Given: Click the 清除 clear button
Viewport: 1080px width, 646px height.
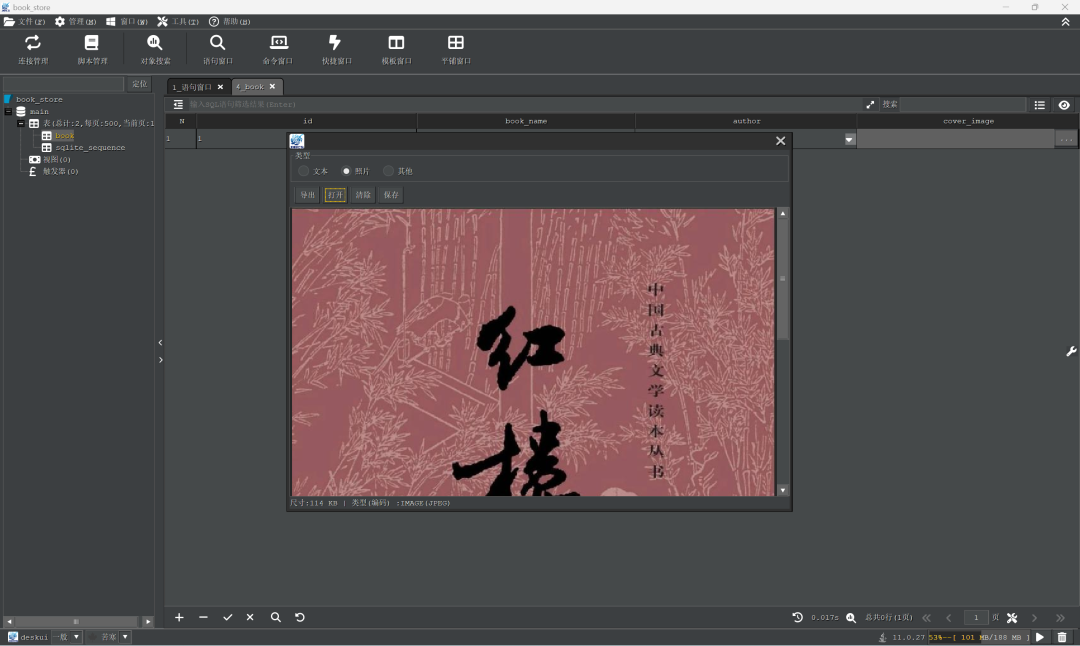Looking at the screenshot, I should coord(363,195).
